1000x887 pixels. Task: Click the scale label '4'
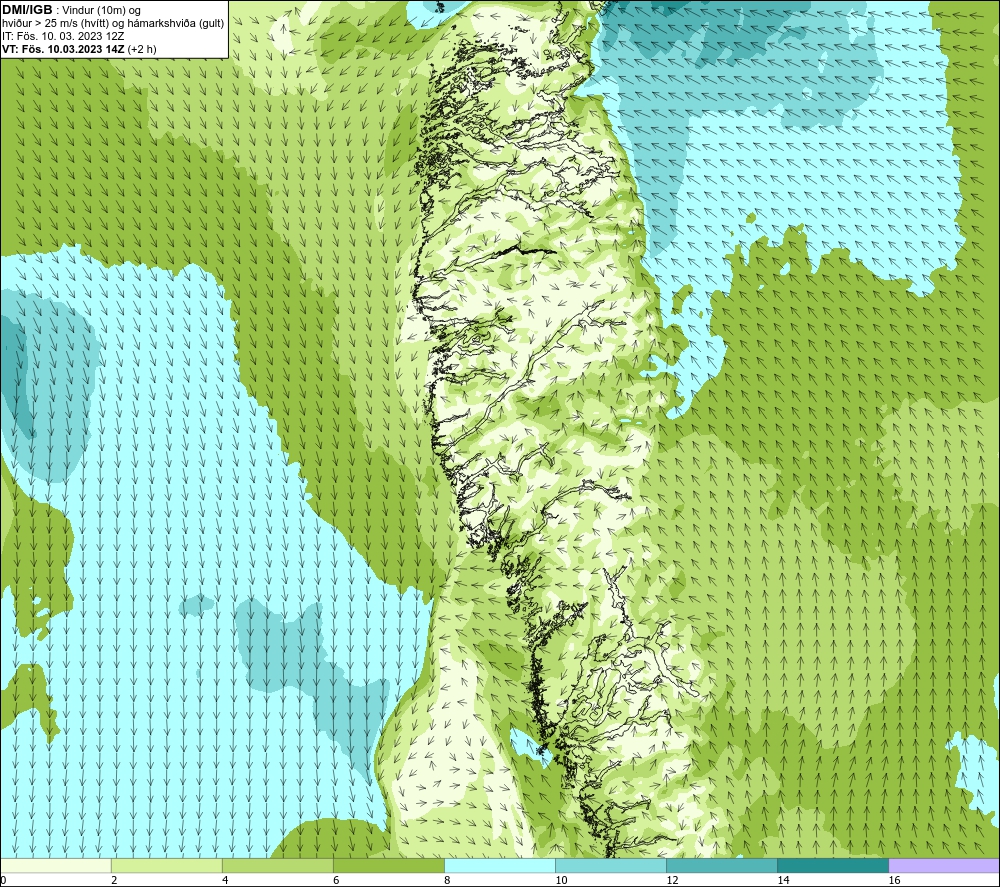pos(225,881)
